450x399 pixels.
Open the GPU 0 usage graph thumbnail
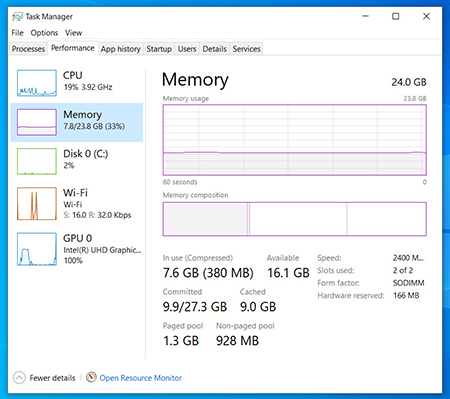(37, 249)
